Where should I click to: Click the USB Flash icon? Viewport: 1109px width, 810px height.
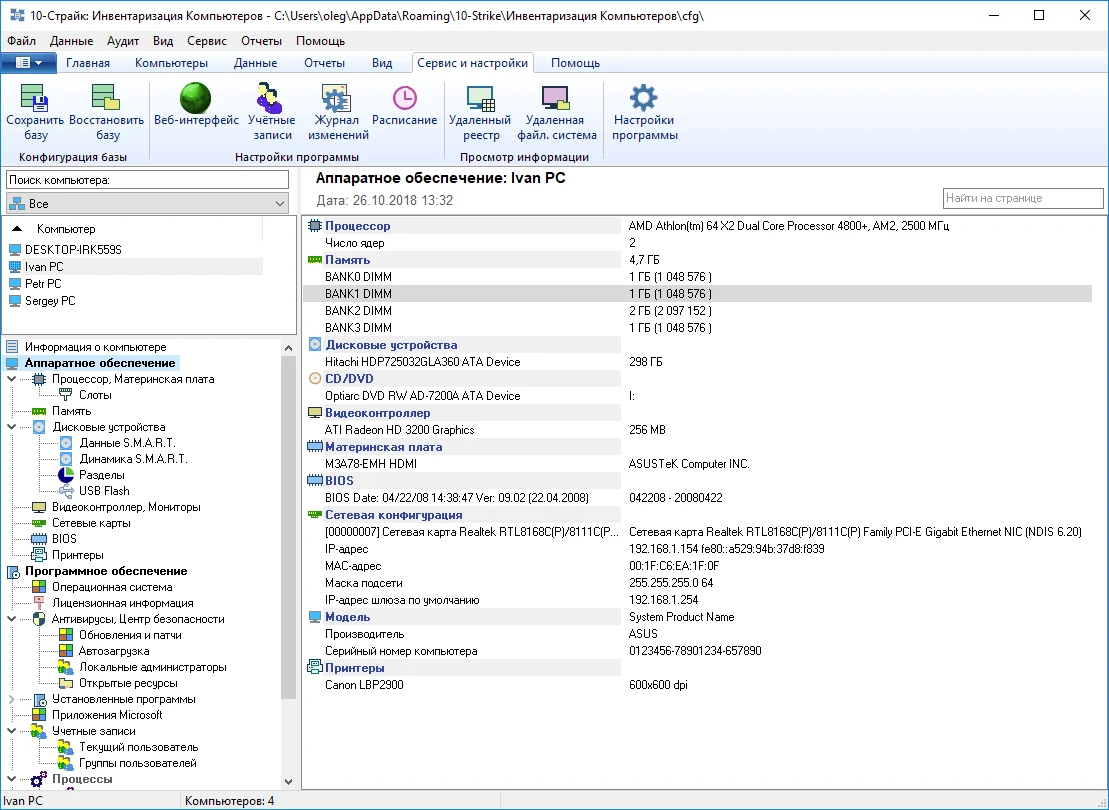[x=66, y=491]
